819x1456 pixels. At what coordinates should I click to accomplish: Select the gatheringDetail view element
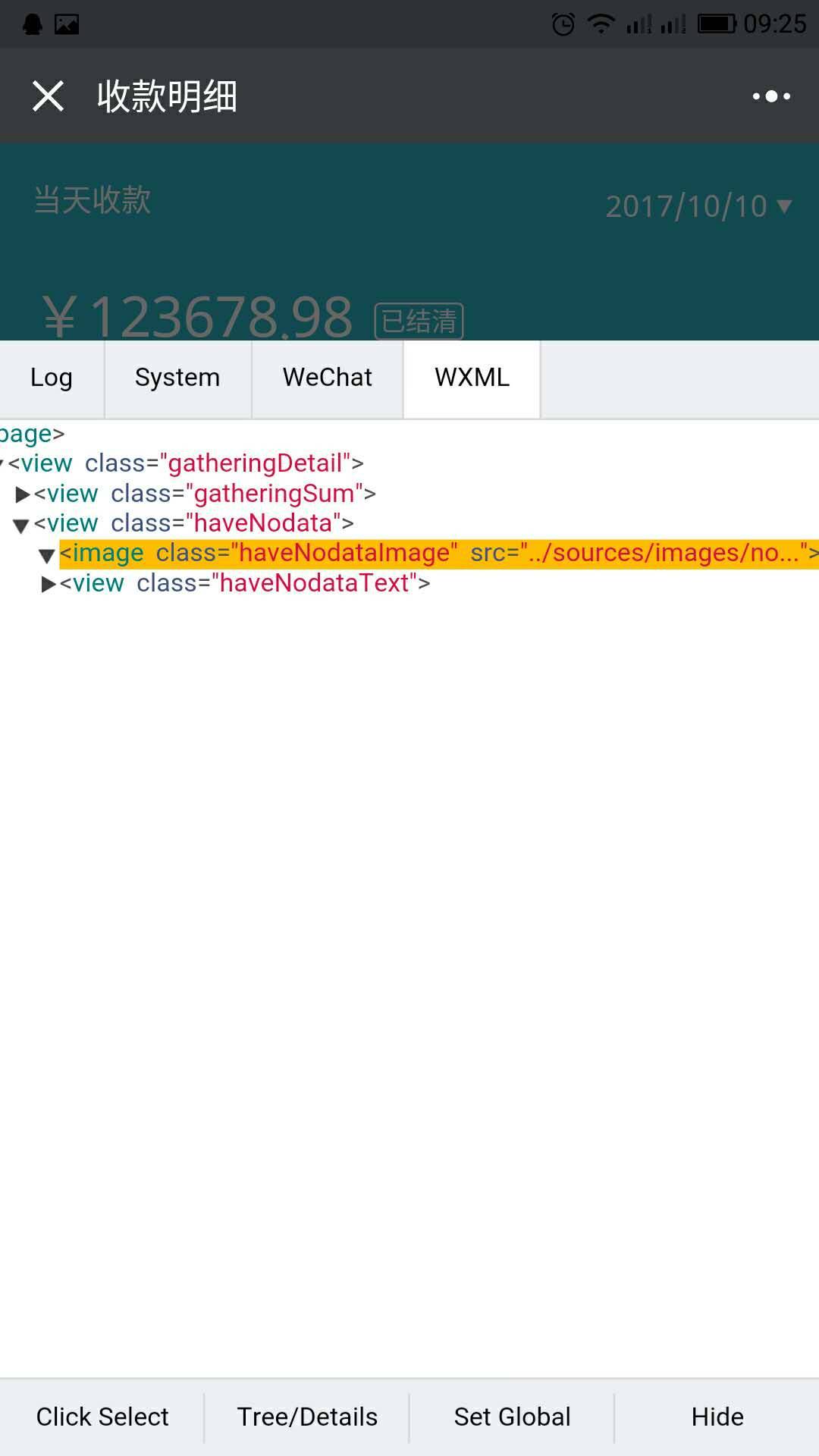point(186,463)
